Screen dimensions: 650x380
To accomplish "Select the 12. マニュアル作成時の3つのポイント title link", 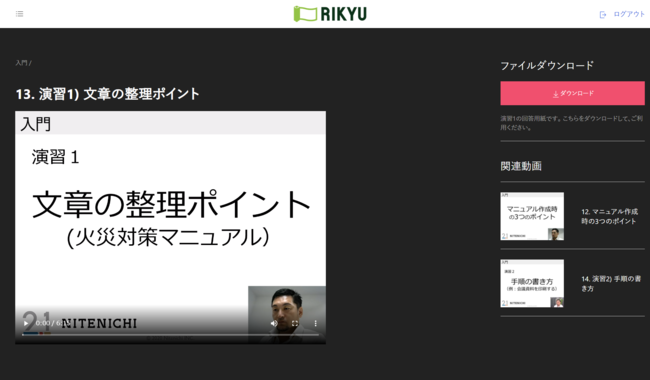I will pyautogui.click(x=609, y=216).
